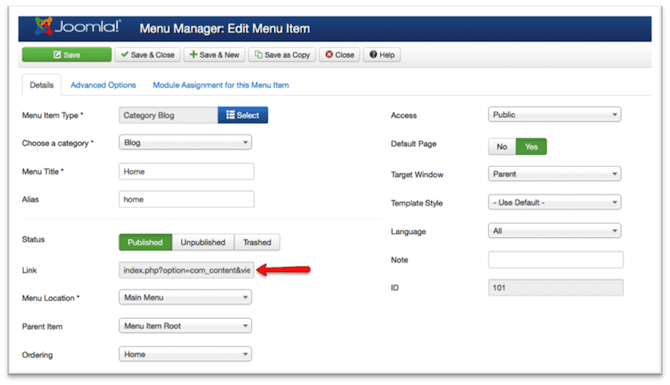Open the Target Window dropdown
The image size is (670, 385).
point(555,174)
